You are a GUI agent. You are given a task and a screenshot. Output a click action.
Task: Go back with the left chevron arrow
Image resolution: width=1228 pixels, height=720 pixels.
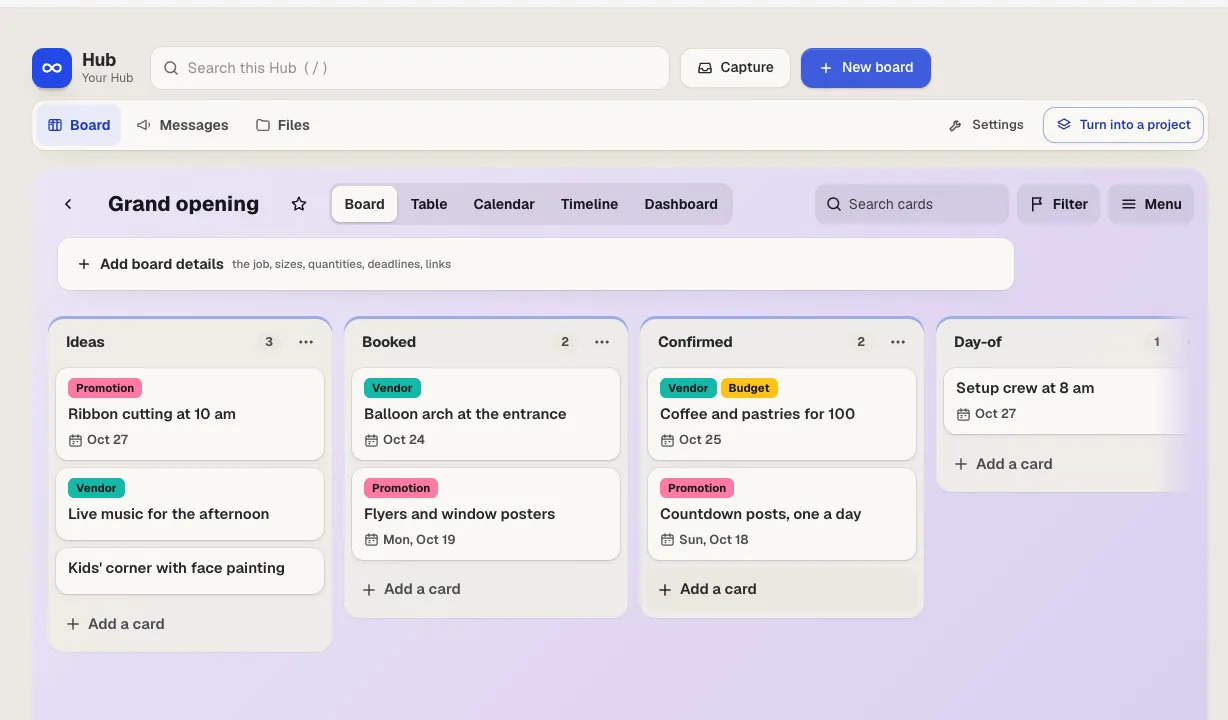(68, 204)
